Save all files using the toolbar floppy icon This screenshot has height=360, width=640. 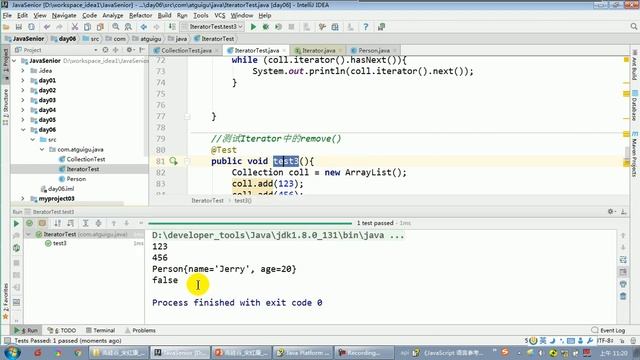[x=19, y=27]
